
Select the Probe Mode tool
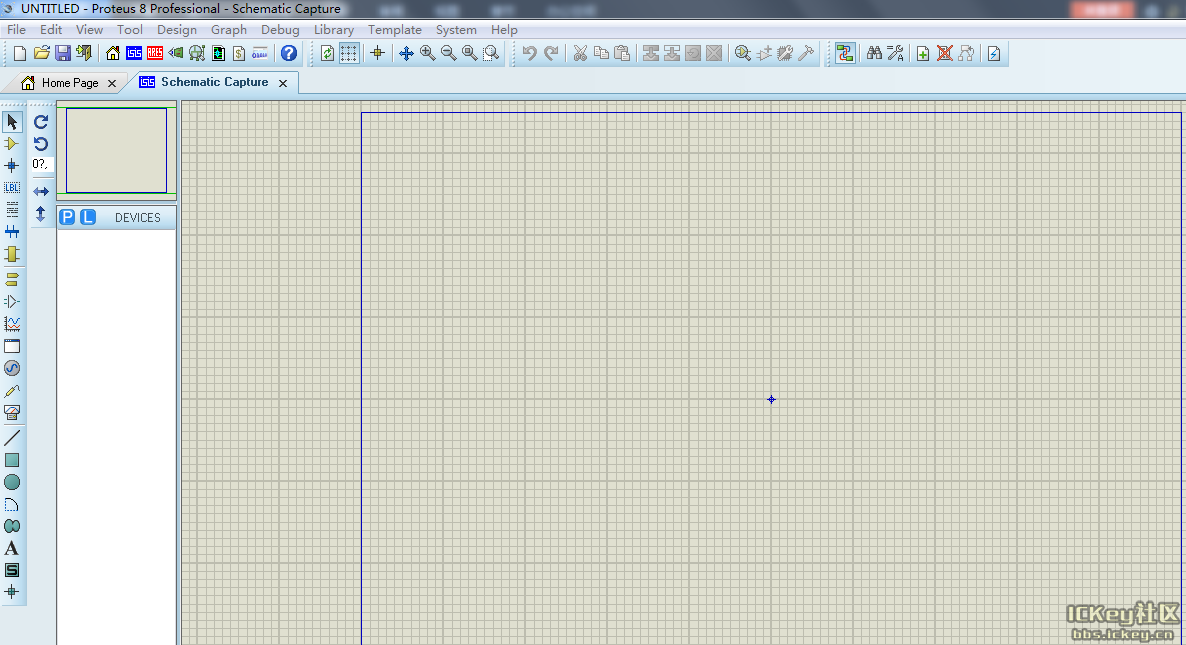(12, 391)
